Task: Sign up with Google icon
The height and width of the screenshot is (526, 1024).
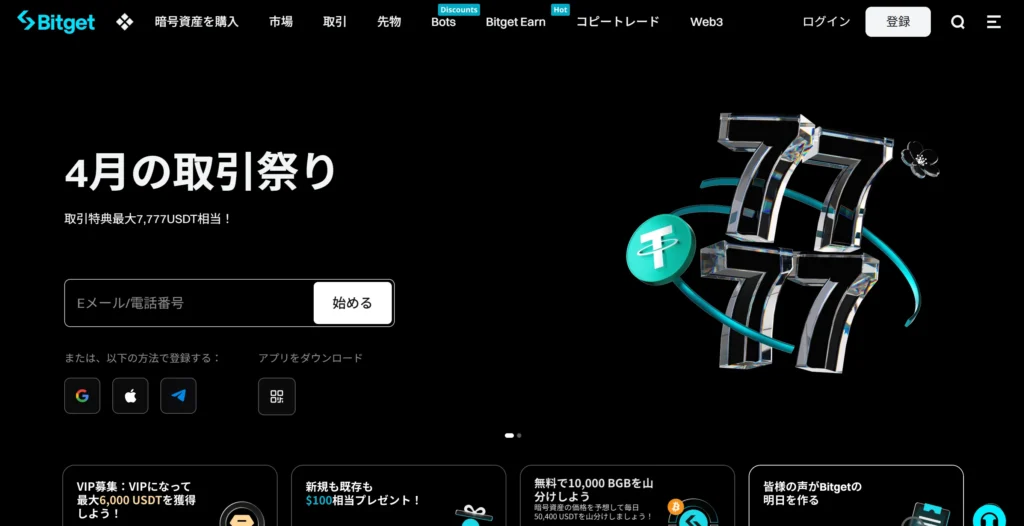Action: pos(82,396)
